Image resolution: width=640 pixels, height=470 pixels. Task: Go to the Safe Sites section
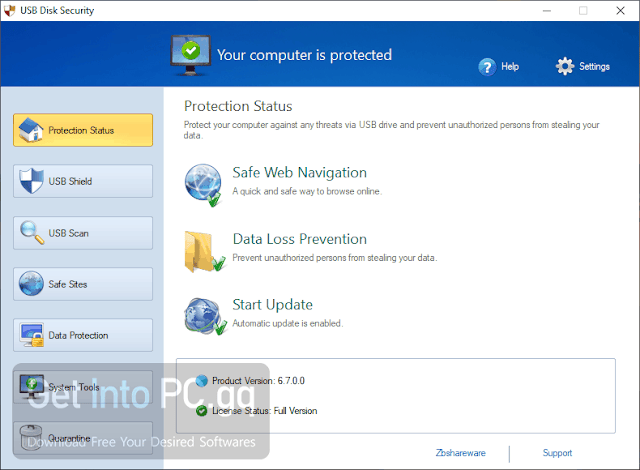click(x=83, y=284)
